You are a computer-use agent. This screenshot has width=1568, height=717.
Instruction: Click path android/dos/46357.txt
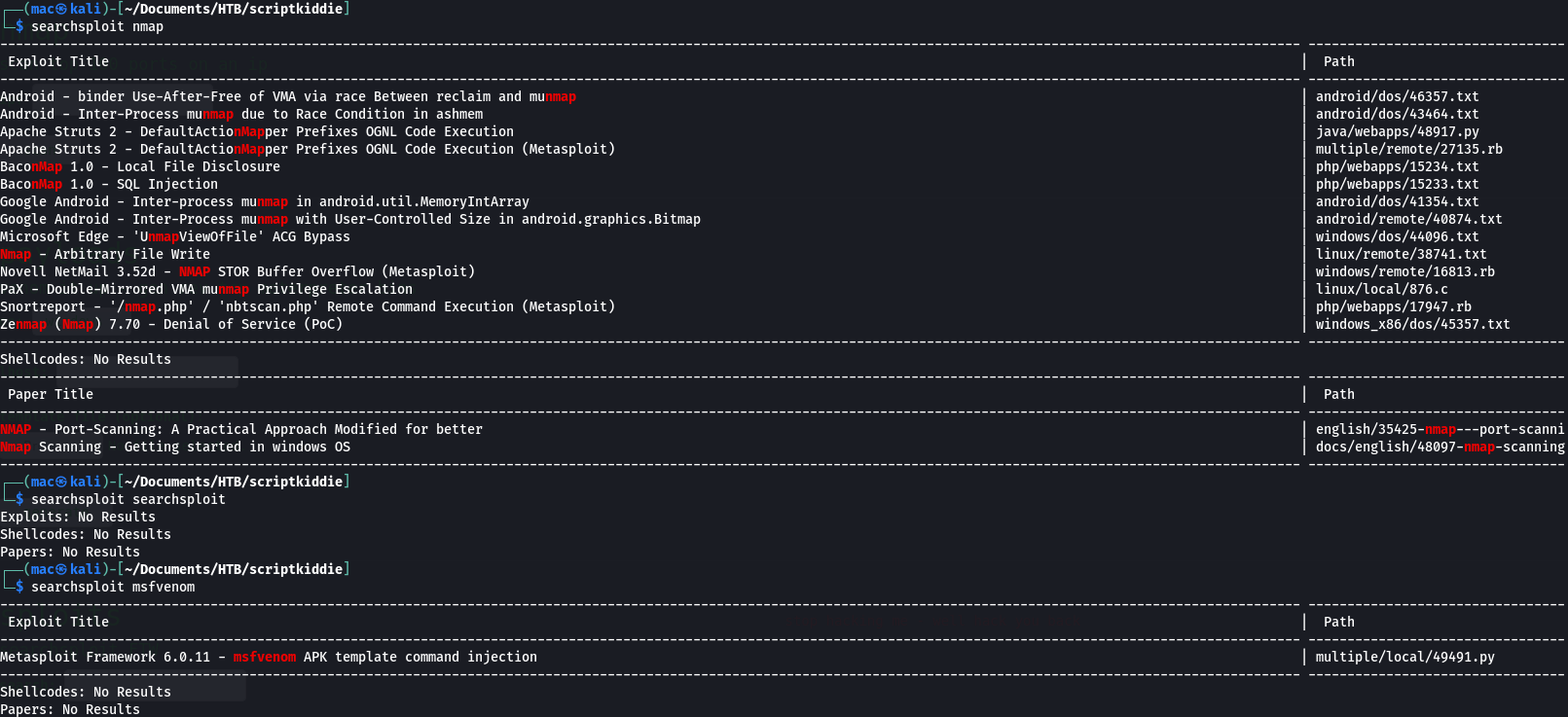(x=1397, y=96)
